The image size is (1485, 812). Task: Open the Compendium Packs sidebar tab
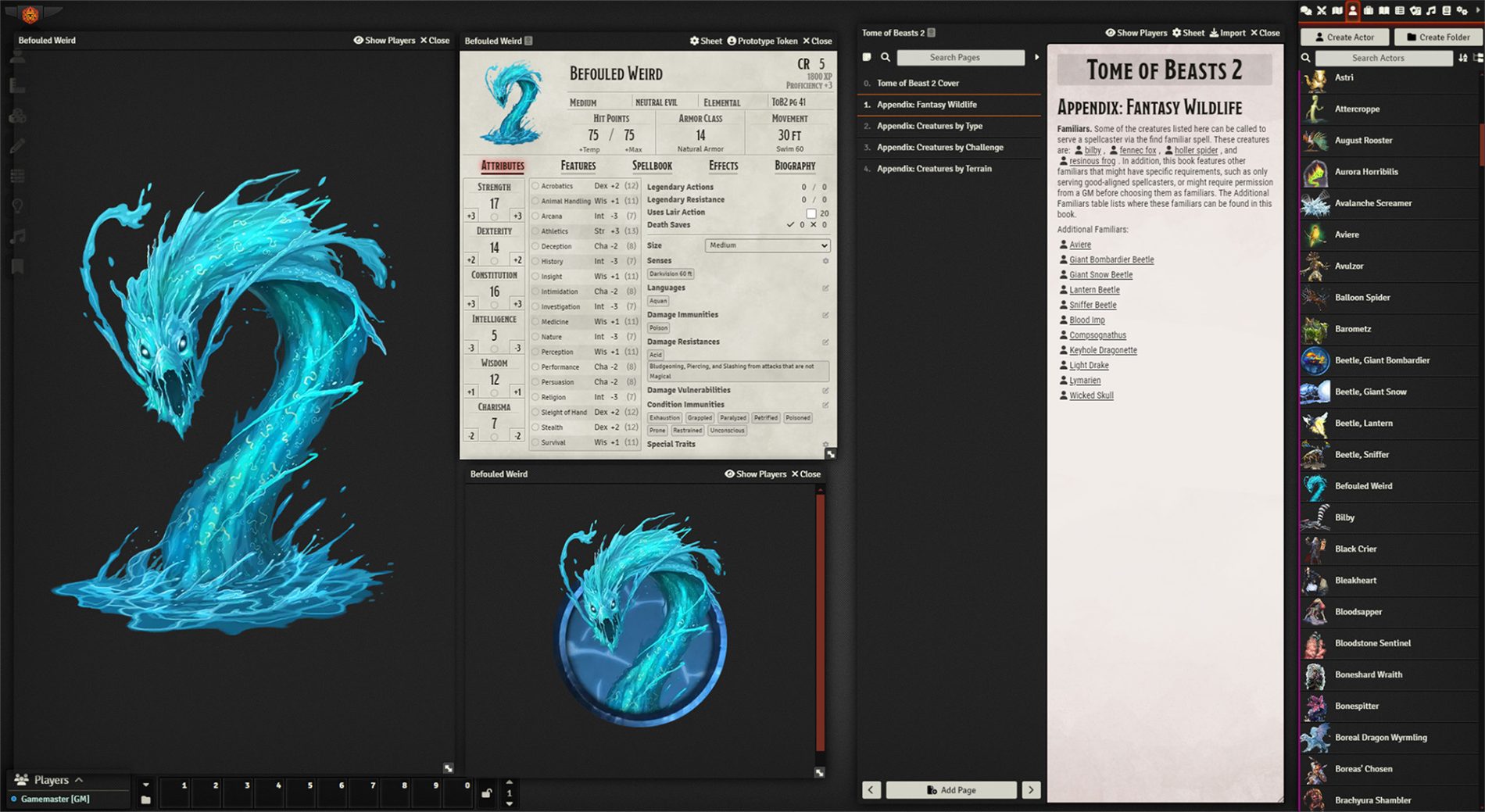tap(1447, 11)
